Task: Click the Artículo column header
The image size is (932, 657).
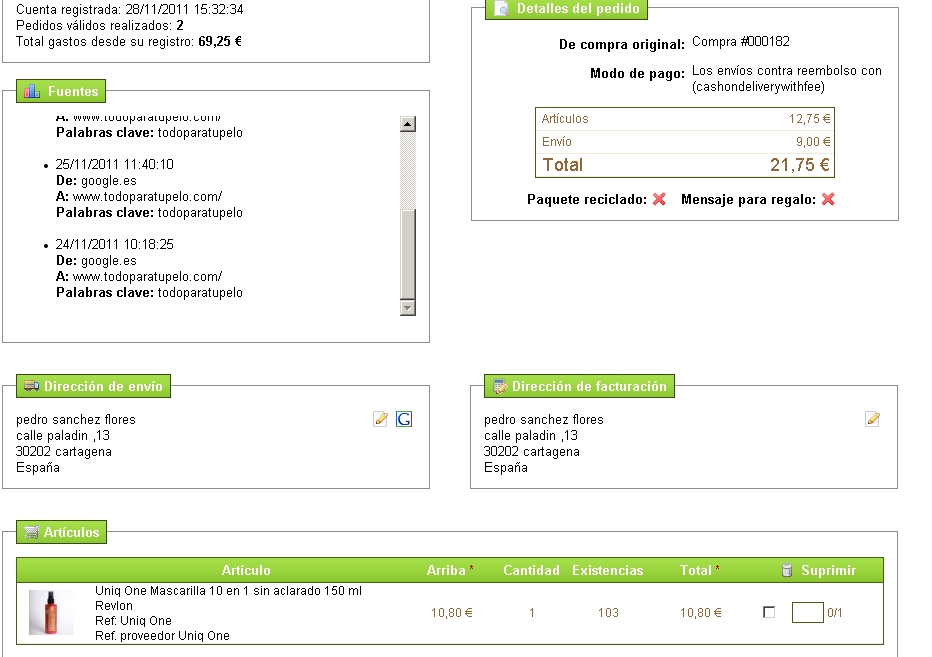Action: [246, 570]
